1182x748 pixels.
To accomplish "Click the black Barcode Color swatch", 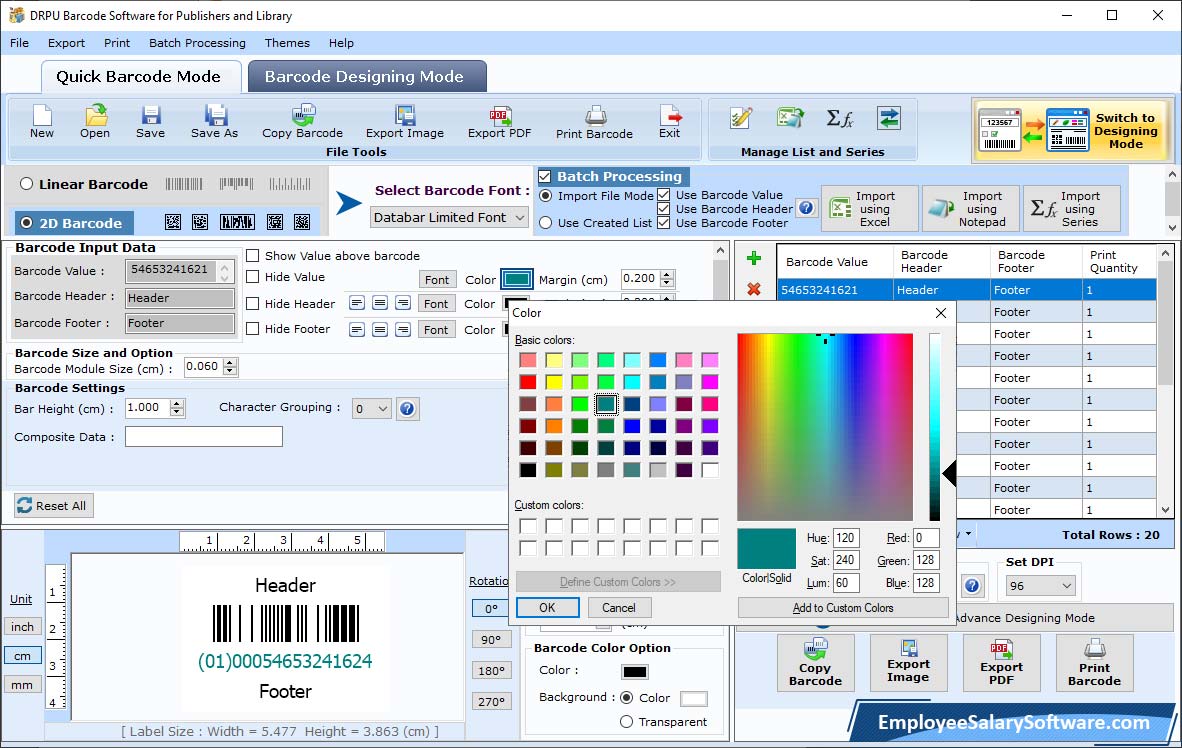I will coord(635,672).
